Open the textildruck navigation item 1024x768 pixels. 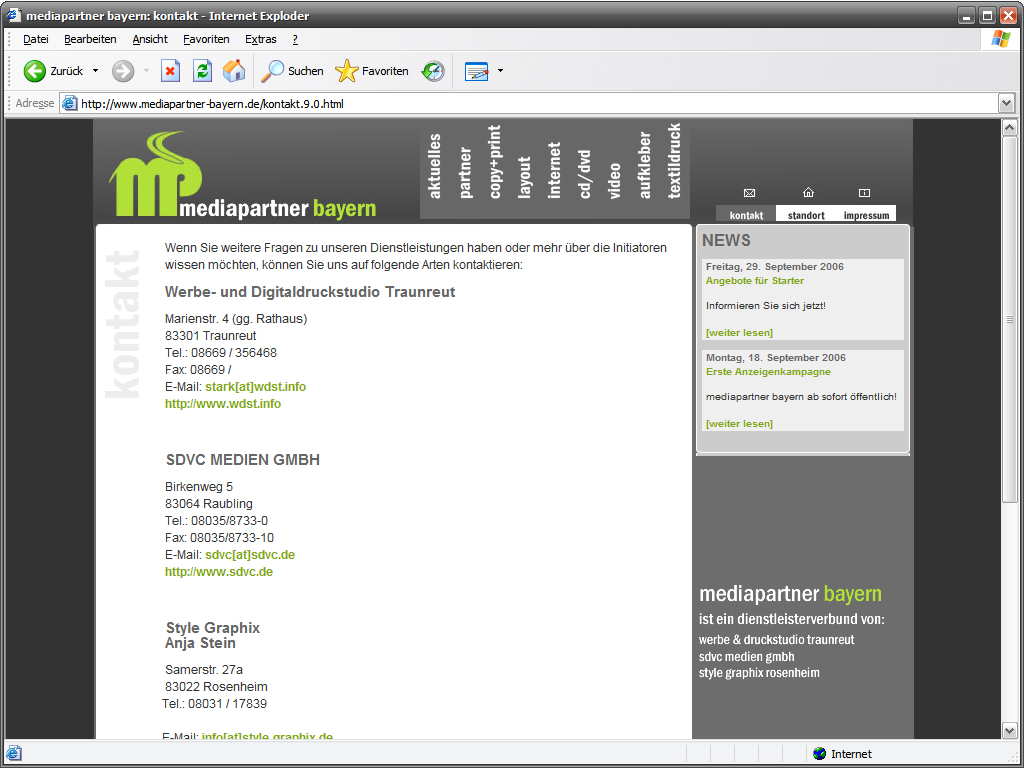[x=675, y=161]
